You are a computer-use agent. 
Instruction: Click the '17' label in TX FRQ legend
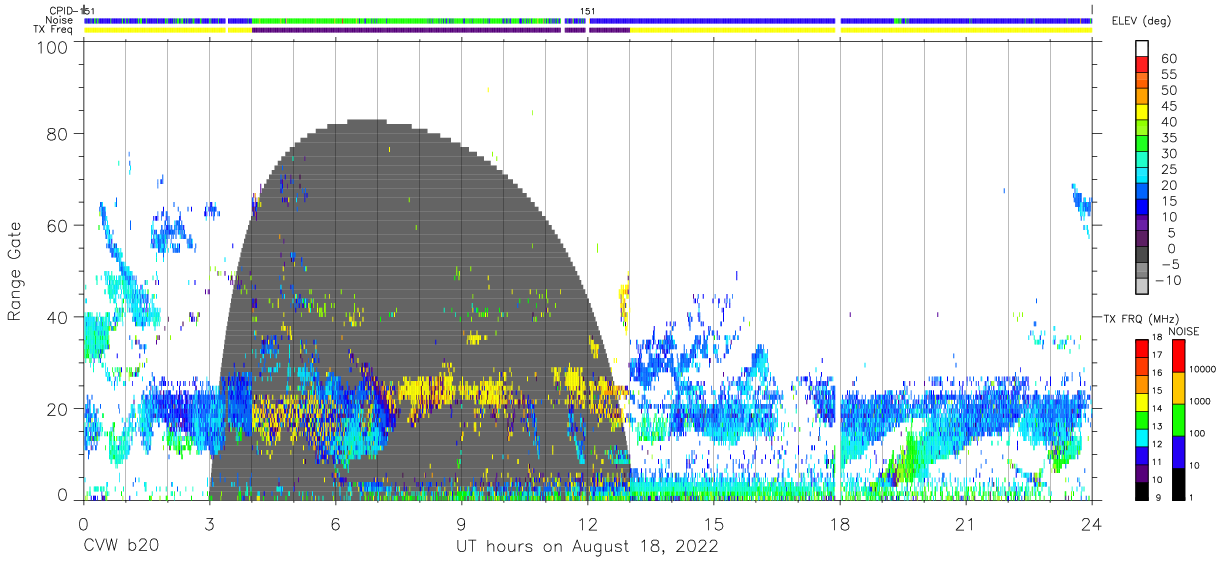click(x=1157, y=355)
